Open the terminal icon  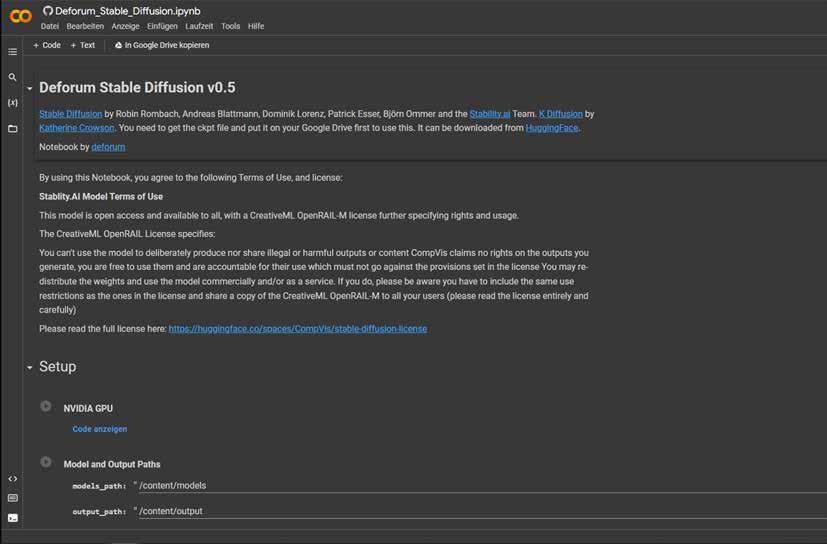[x=13, y=518]
